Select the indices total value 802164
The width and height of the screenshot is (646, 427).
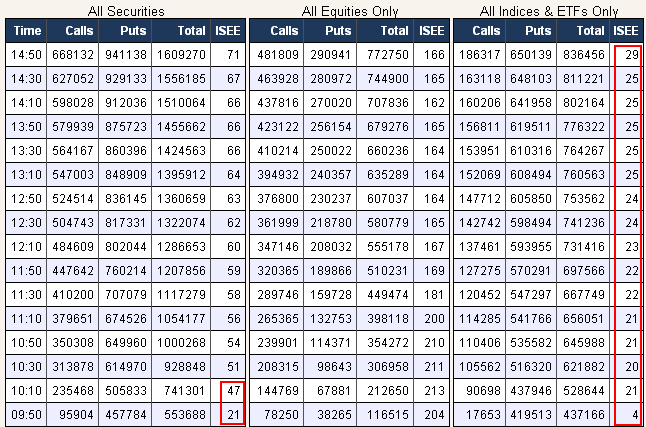point(583,103)
